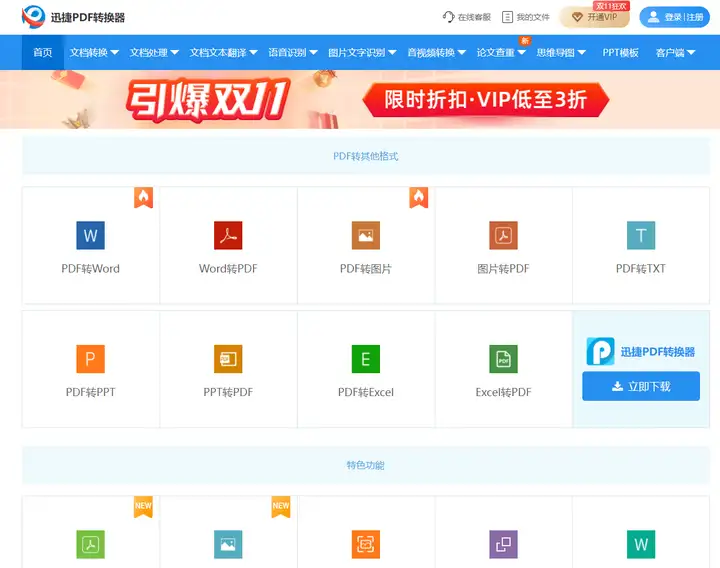720x568 pixels.
Task: Click the user avatar icon in login button
Action: point(653,17)
